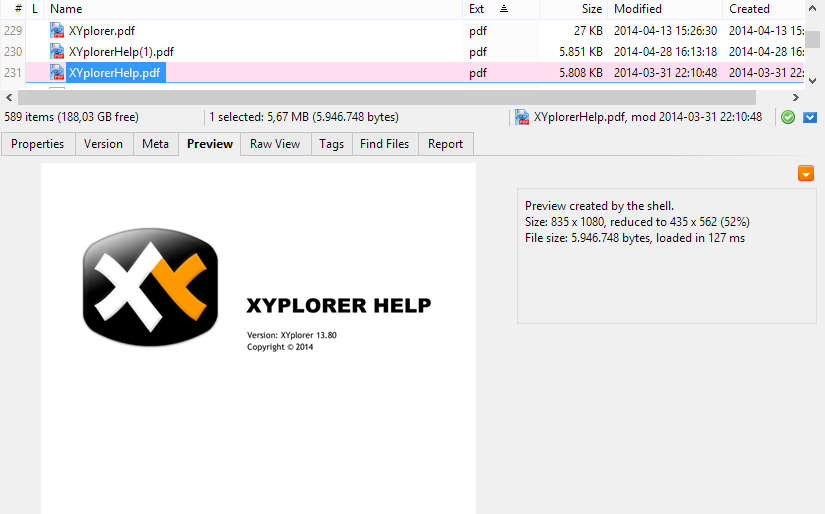Go to the Find Files tab
Image resolution: width=825 pixels, height=514 pixels.
pyautogui.click(x=384, y=144)
